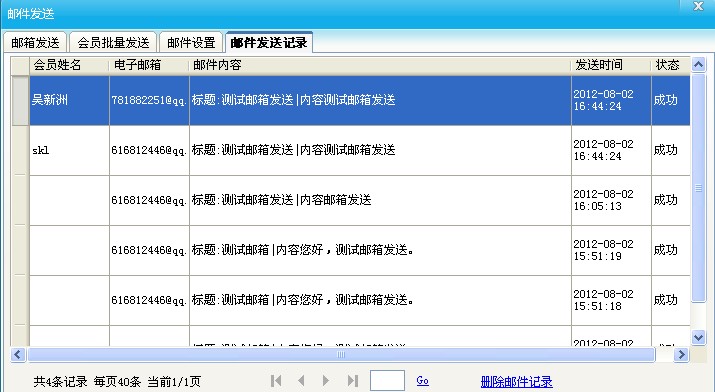Screen dimensions: 715x392
Task: Switch to the 邮箱发送 tab
Action: tap(36, 42)
